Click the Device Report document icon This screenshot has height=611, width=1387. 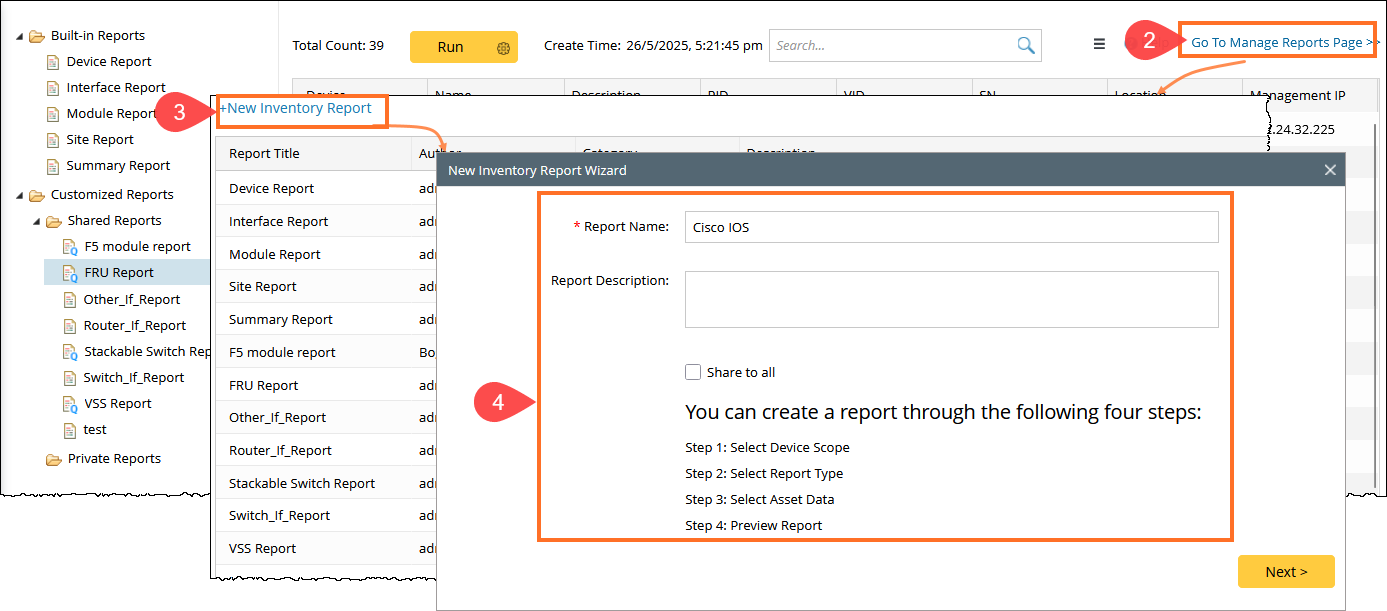(x=53, y=62)
